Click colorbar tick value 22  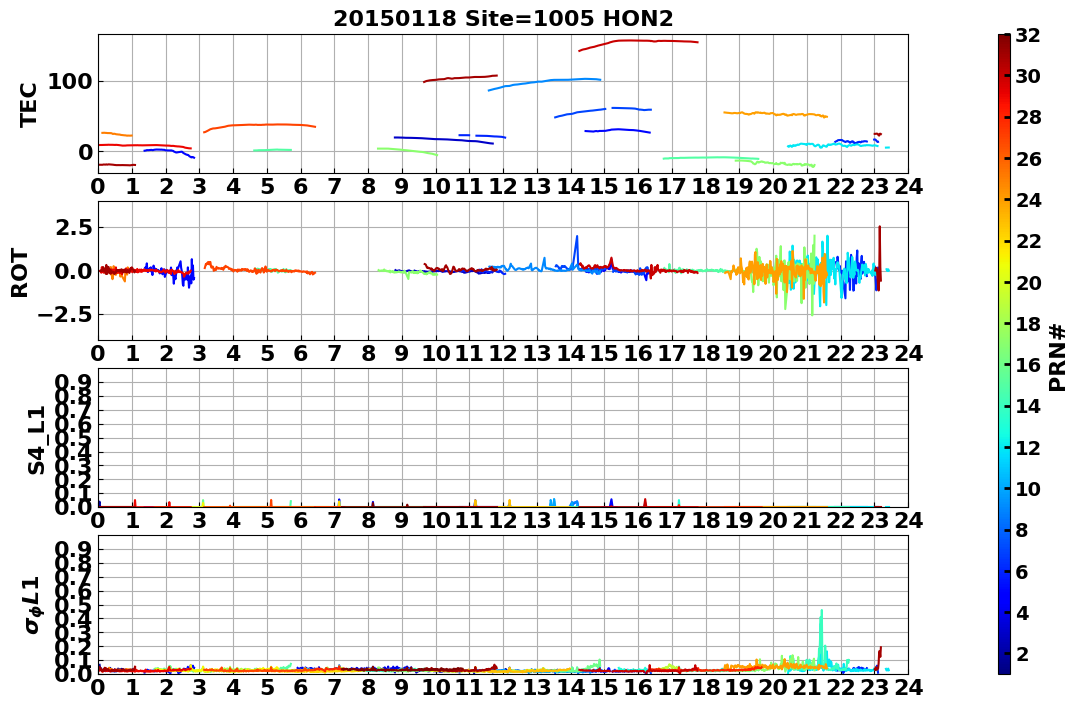pos(1028,241)
